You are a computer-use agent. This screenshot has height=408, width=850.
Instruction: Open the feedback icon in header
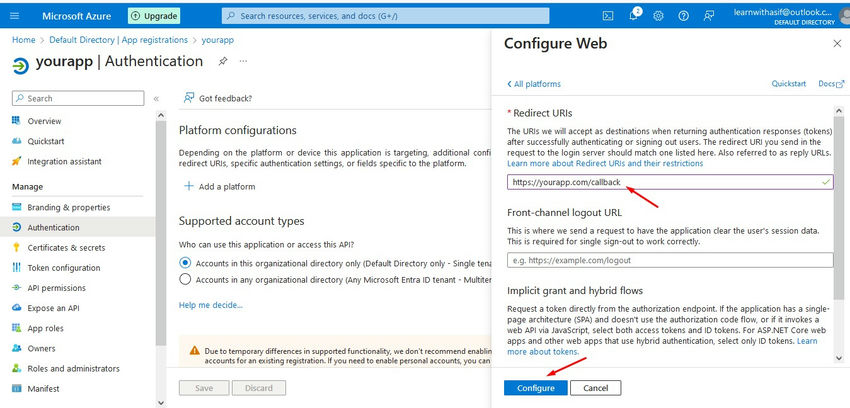pyautogui.click(x=709, y=16)
